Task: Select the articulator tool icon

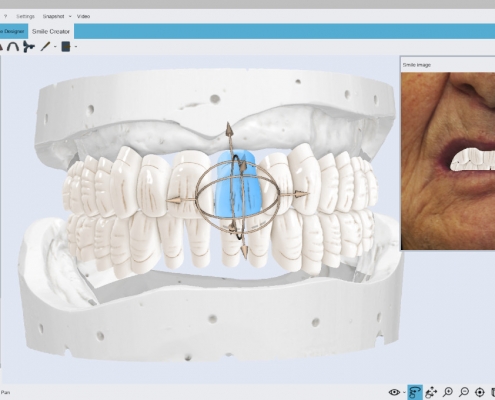Action: click(29, 47)
